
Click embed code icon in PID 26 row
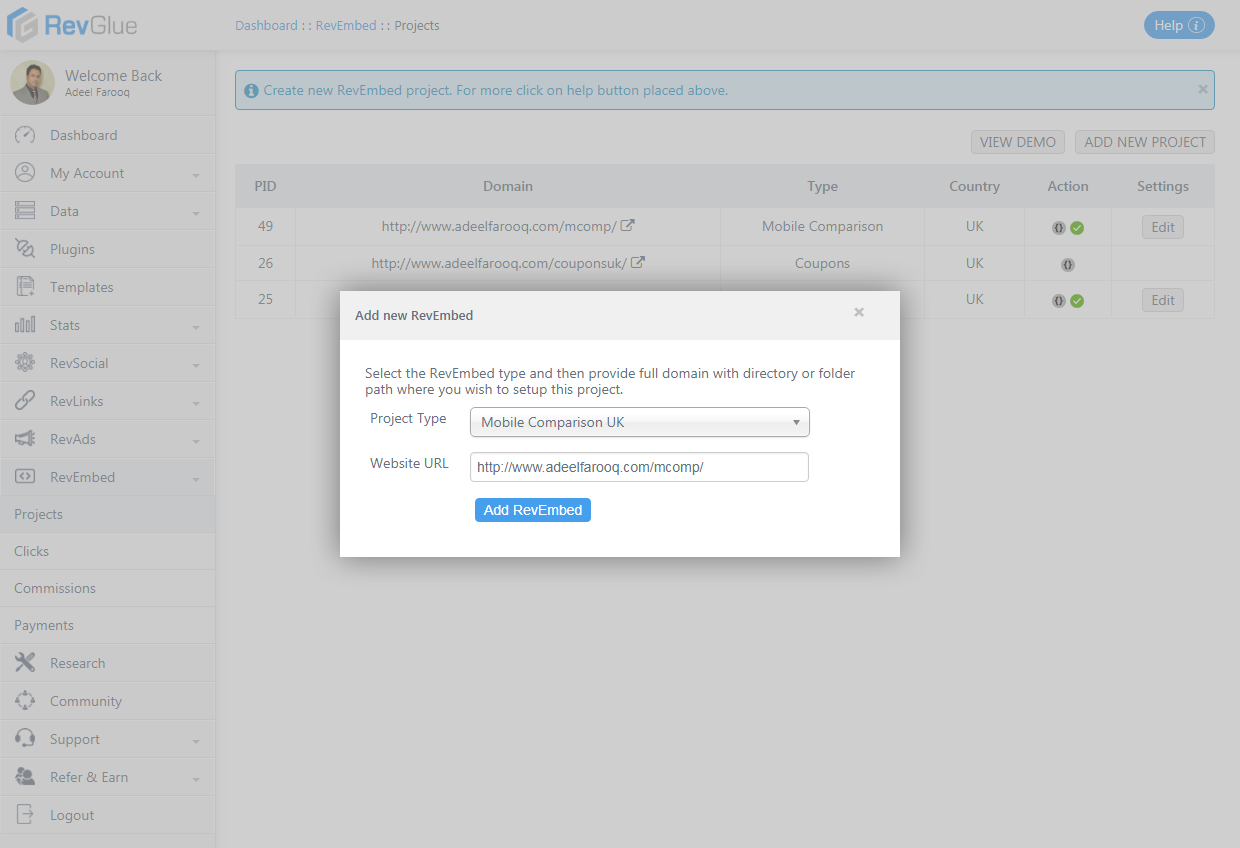[1068, 265]
